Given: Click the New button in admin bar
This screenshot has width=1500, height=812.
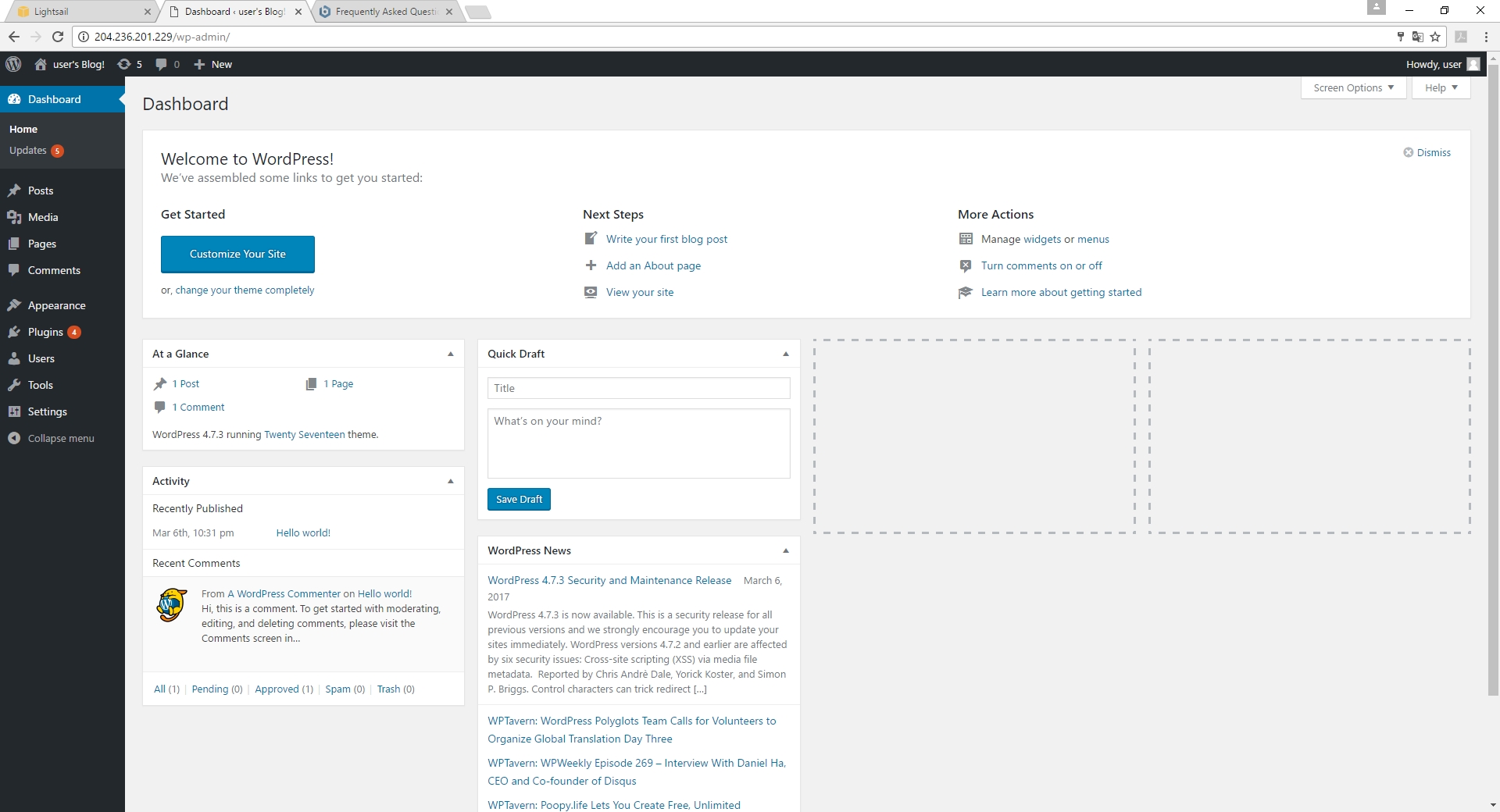Looking at the screenshot, I should (x=212, y=64).
